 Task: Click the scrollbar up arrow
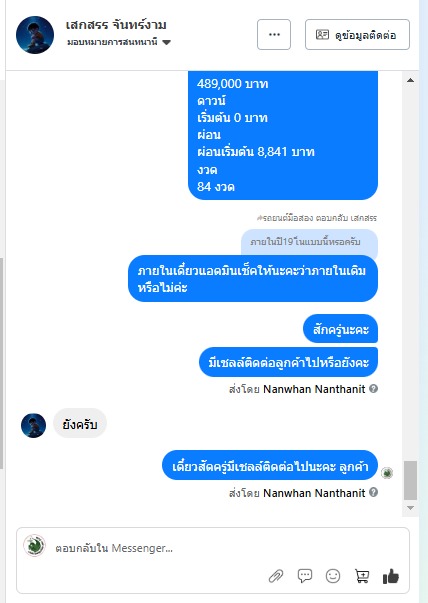410,80
